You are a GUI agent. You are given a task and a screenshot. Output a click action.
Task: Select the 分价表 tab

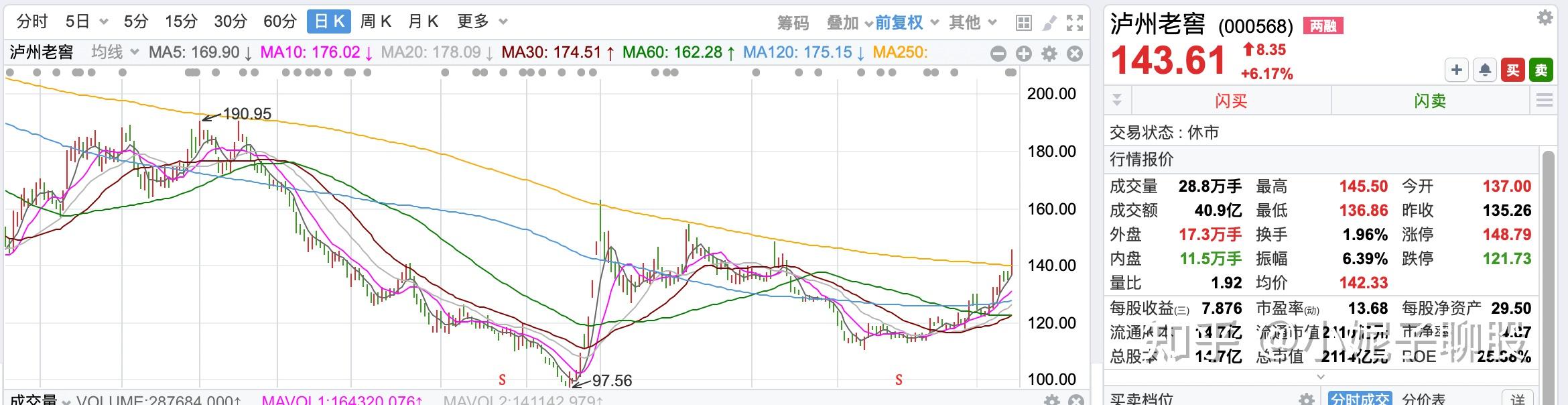tap(1423, 400)
